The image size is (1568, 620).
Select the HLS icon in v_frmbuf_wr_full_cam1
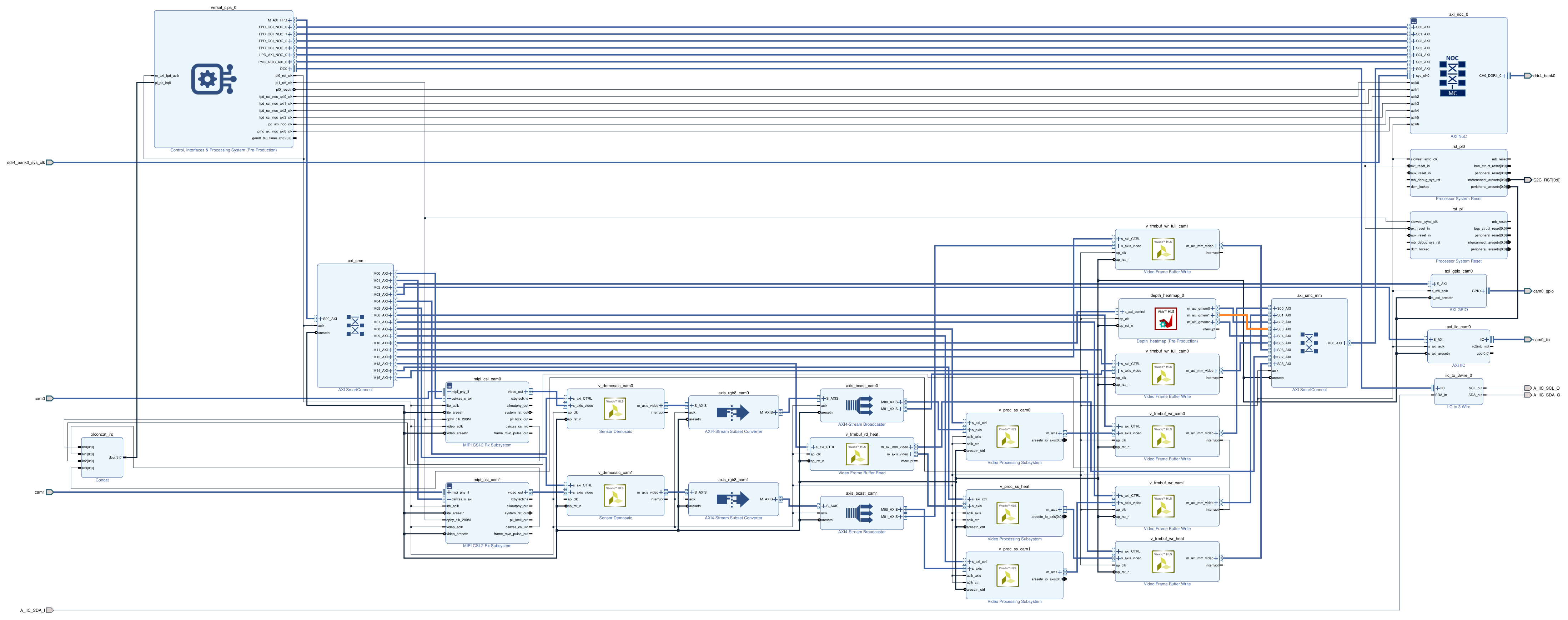click(1162, 249)
